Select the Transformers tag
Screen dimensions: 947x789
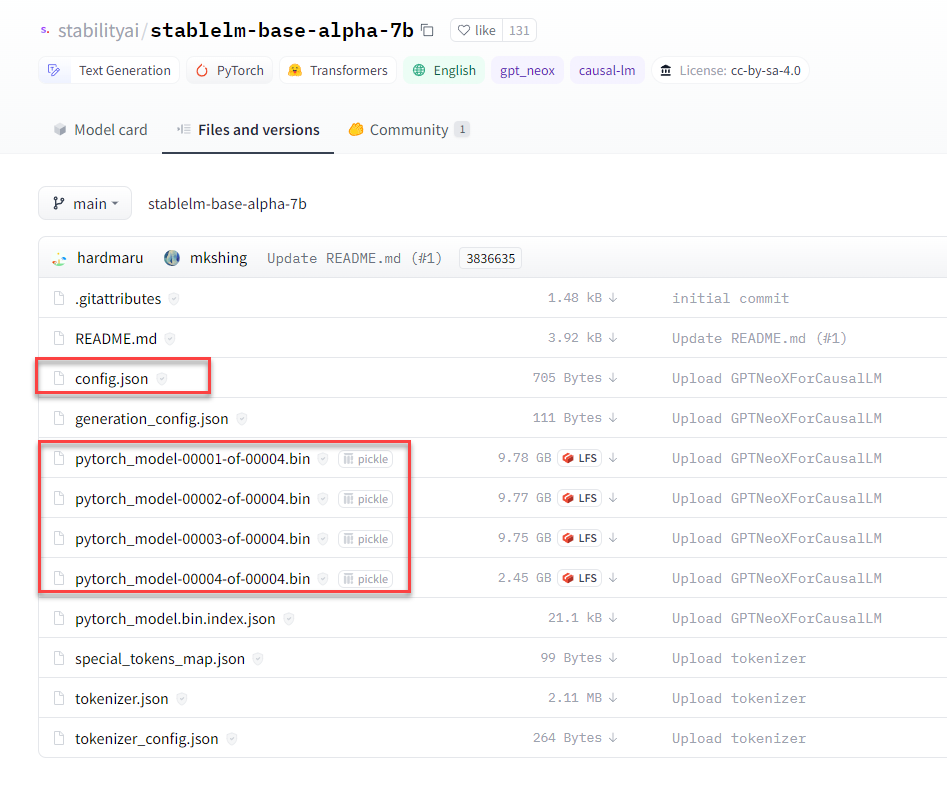click(x=338, y=70)
